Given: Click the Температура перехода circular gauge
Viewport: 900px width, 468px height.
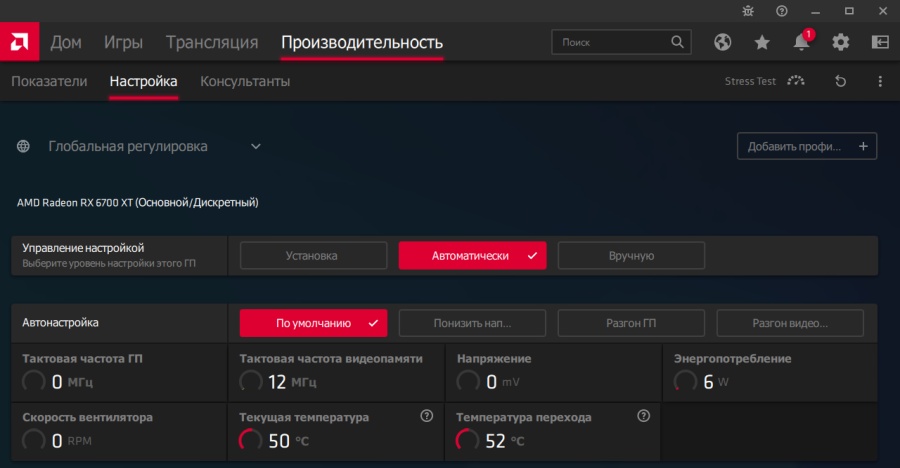Looking at the screenshot, I should [x=467, y=440].
